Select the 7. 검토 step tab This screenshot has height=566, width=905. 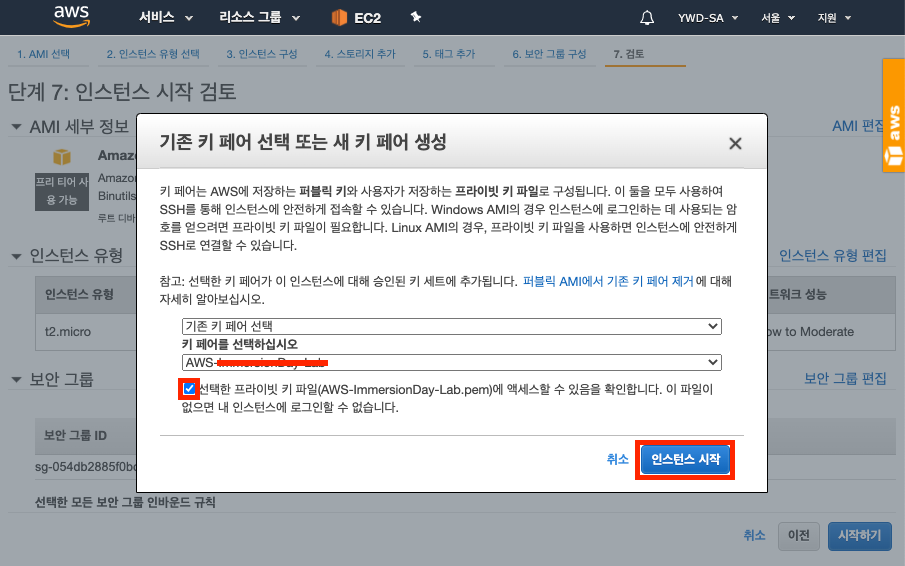coord(629,54)
